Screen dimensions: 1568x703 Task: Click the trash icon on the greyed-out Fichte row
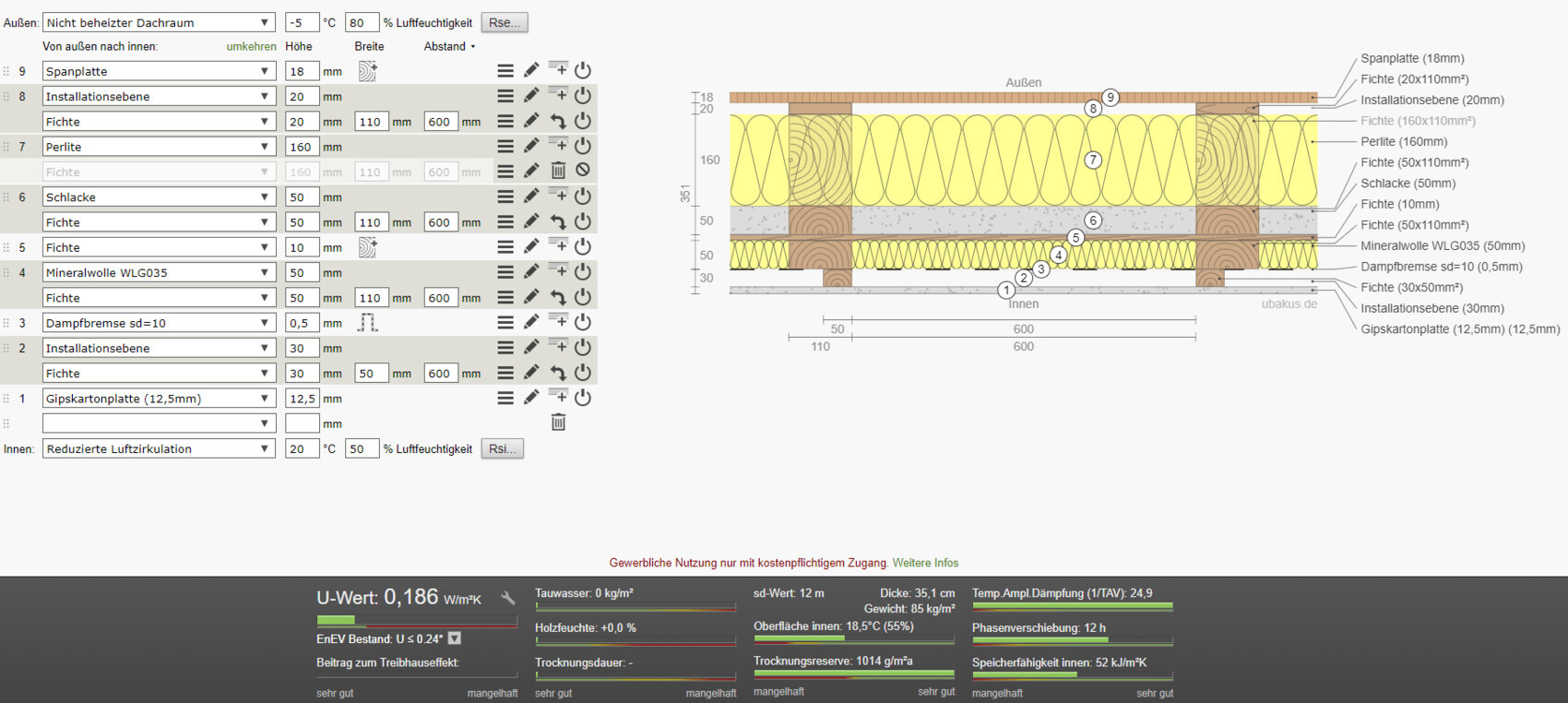click(558, 171)
